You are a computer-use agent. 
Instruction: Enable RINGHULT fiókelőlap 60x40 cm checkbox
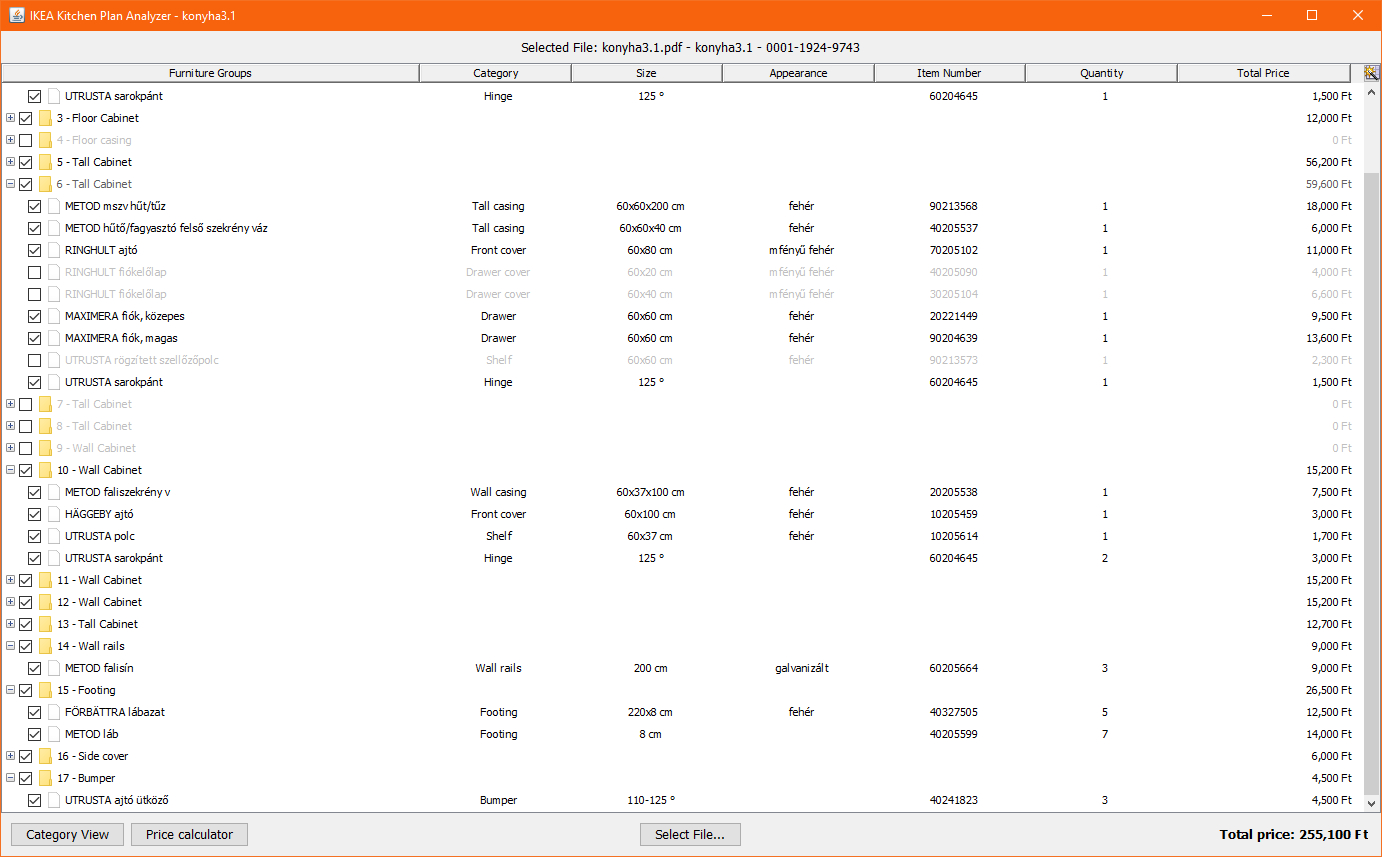tap(35, 294)
